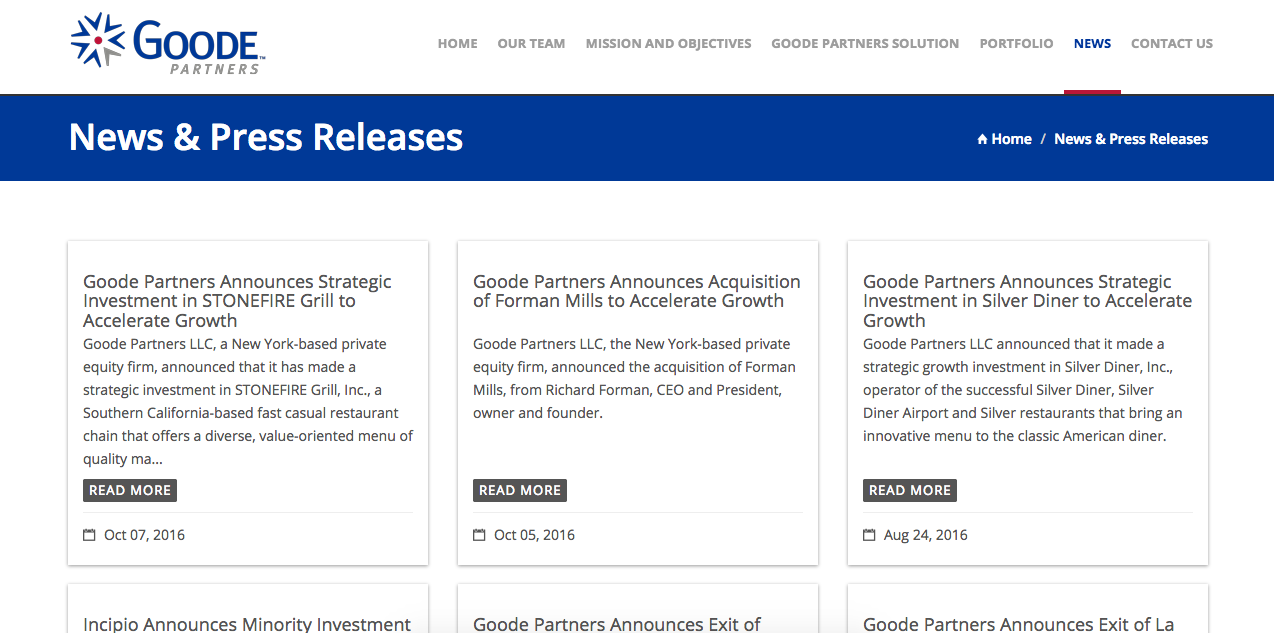Click the calendar icon beside Oct 07, 2016
Viewport: 1274px width, 633px height.
(x=86, y=534)
